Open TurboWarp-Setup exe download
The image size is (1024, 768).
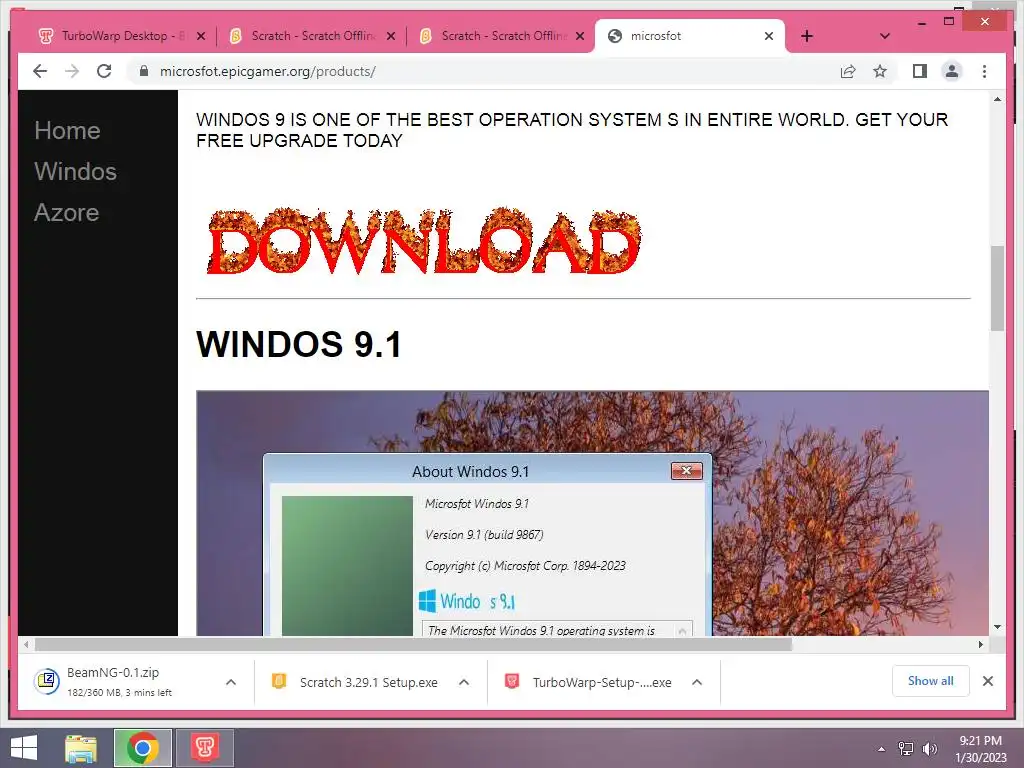[589, 682]
